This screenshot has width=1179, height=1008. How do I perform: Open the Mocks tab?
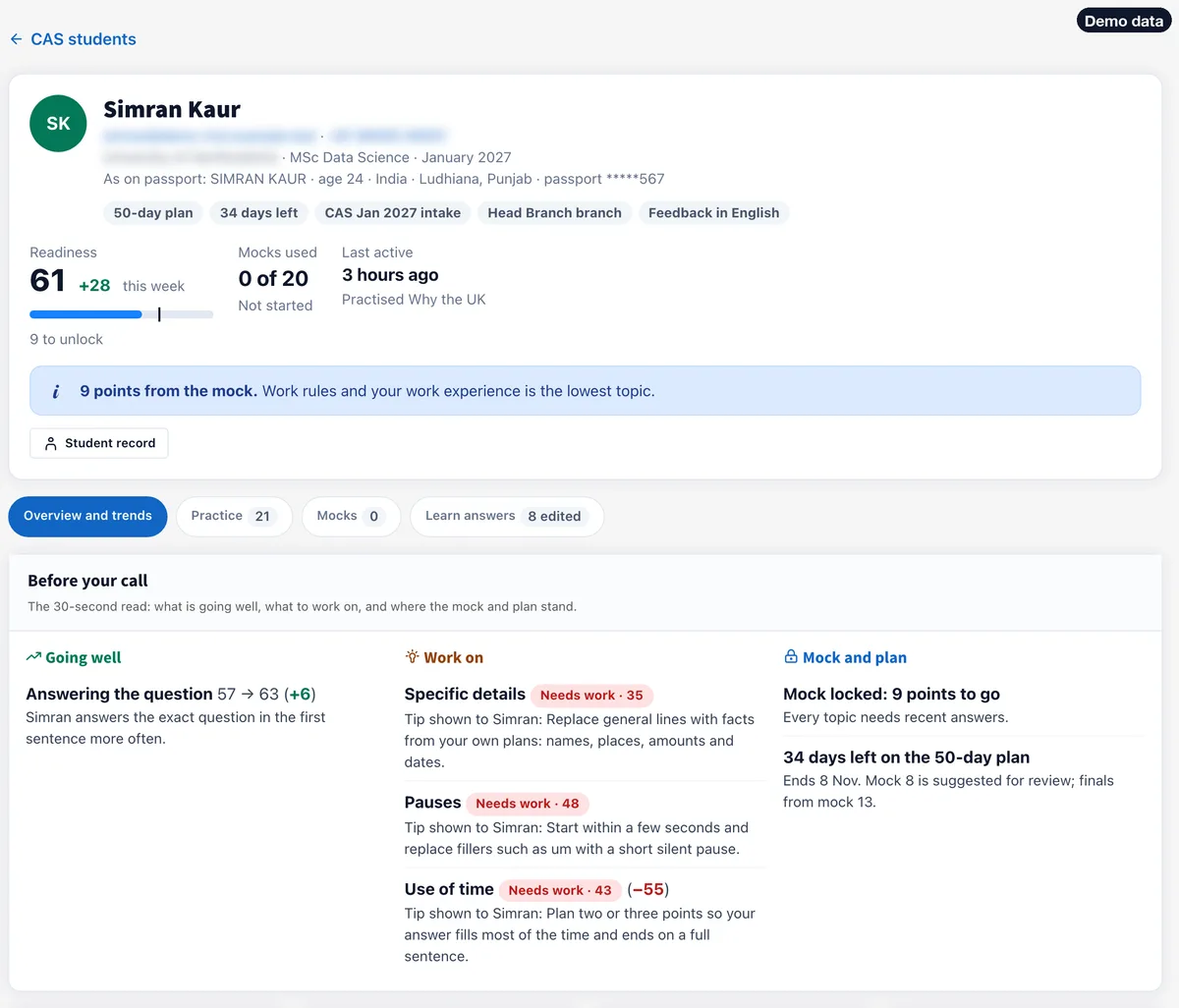click(351, 516)
